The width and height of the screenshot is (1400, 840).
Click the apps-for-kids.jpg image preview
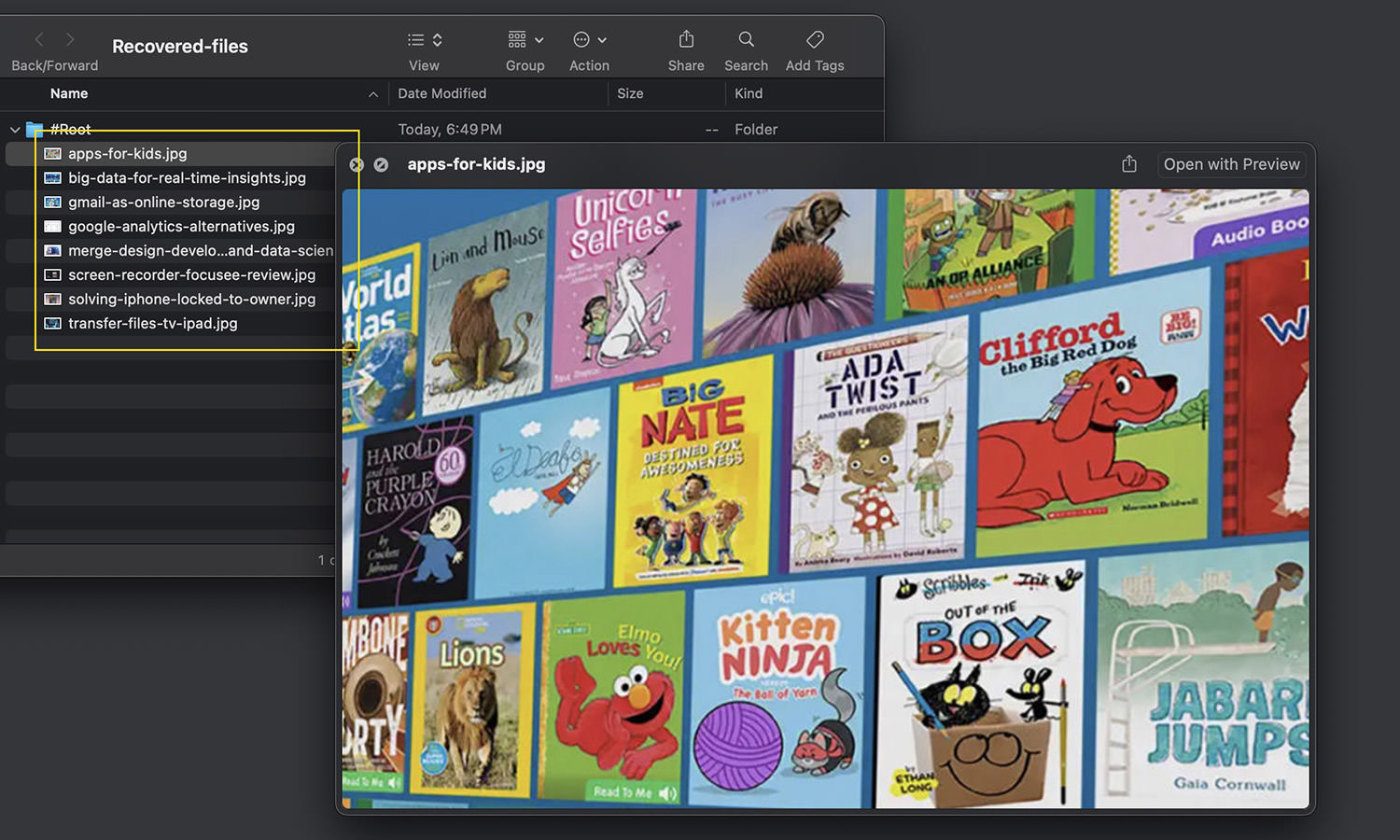coord(825,498)
